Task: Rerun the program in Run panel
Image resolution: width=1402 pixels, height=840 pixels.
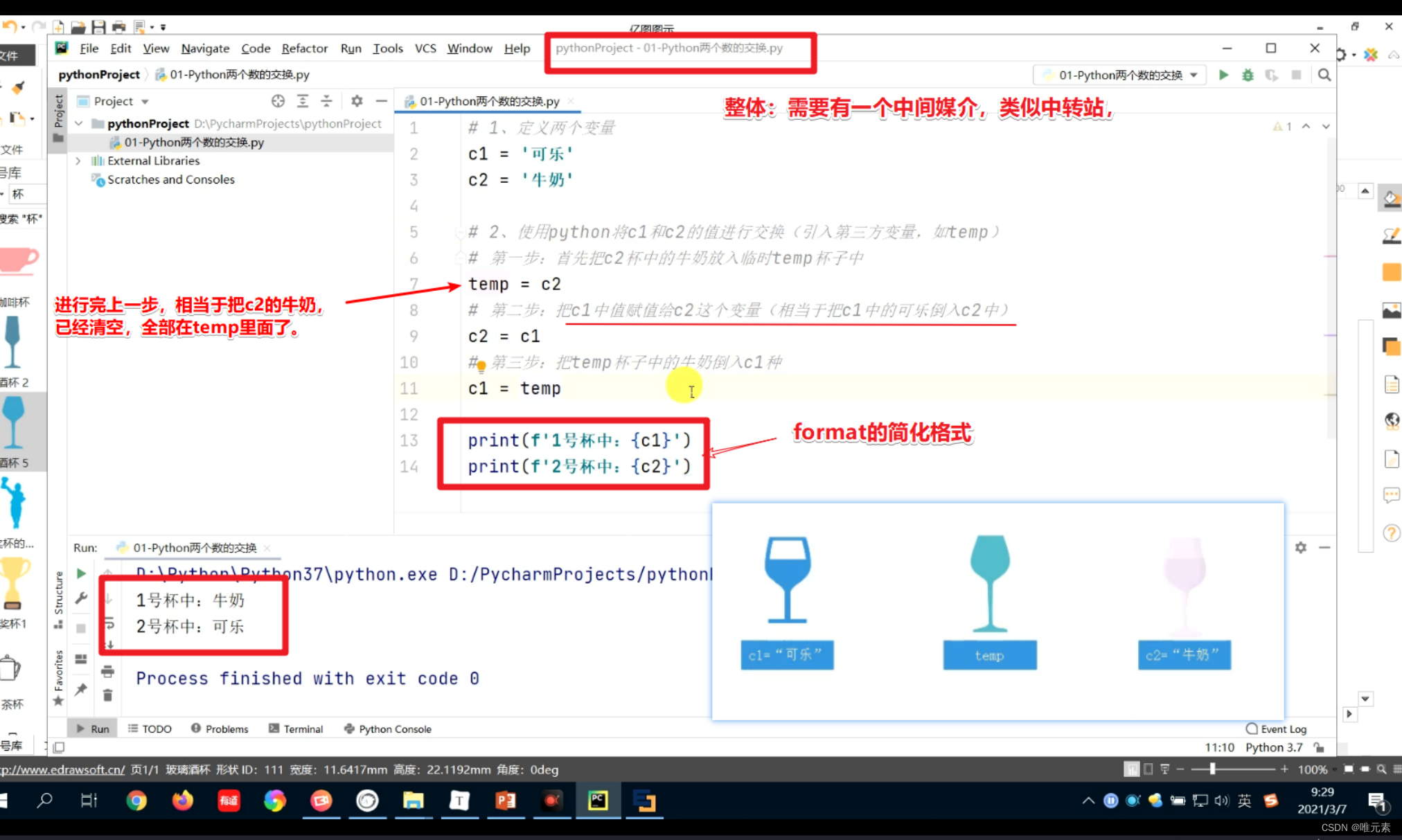Action: (81, 573)
